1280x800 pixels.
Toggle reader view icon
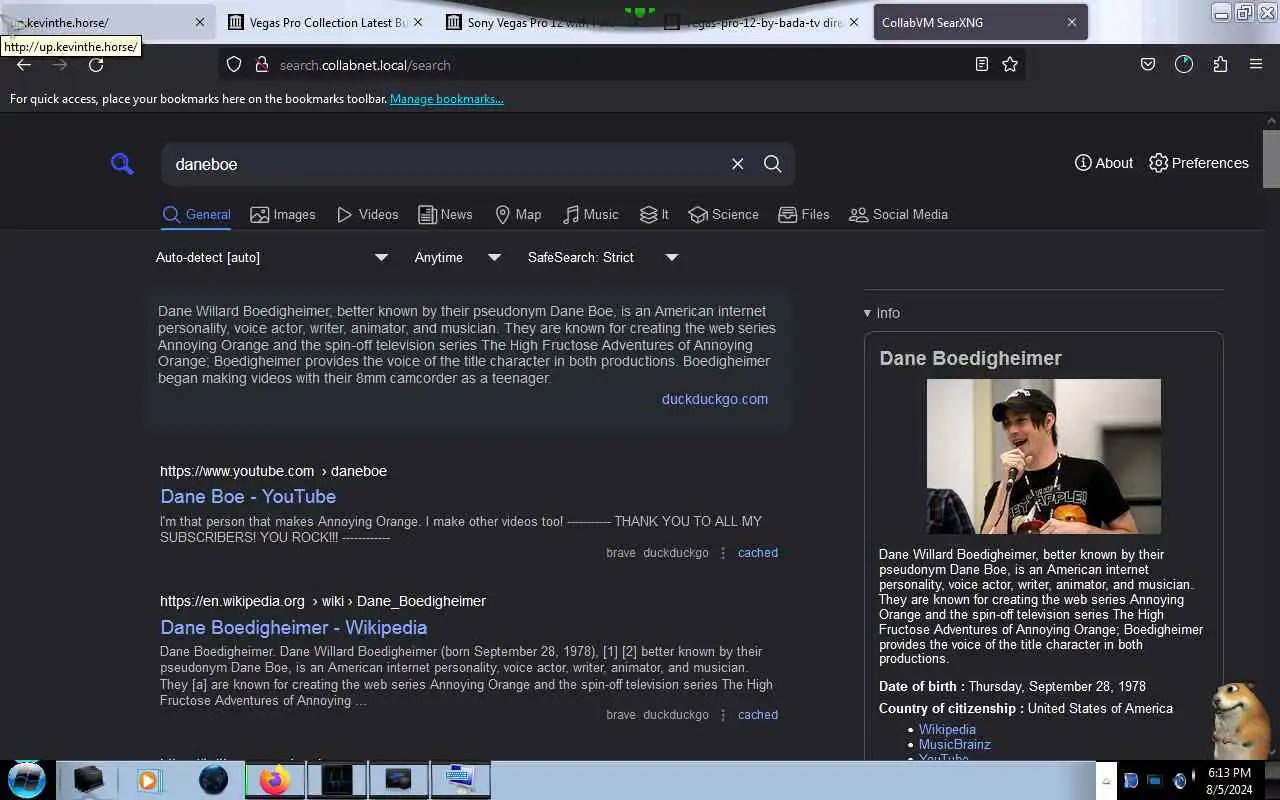tap(982, 64)
